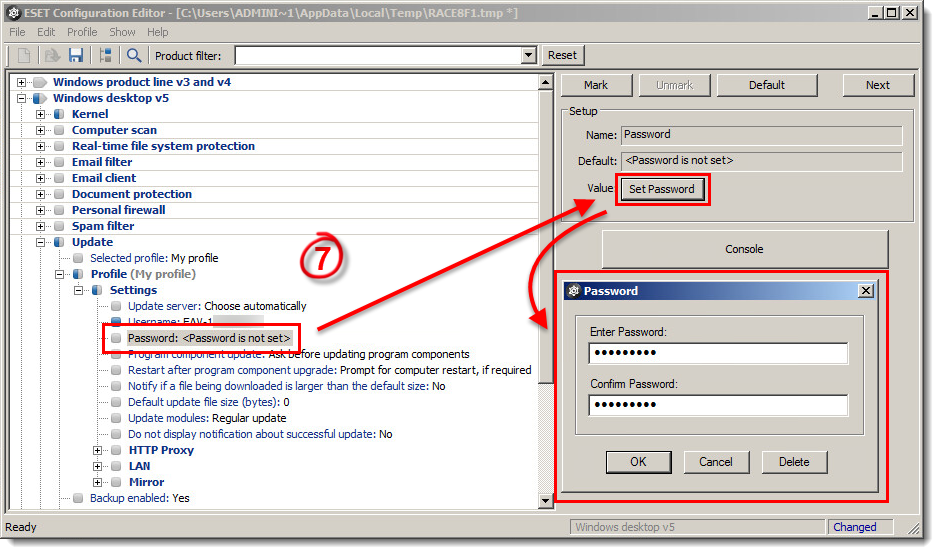Open the Profile menu

click(82, 32)
